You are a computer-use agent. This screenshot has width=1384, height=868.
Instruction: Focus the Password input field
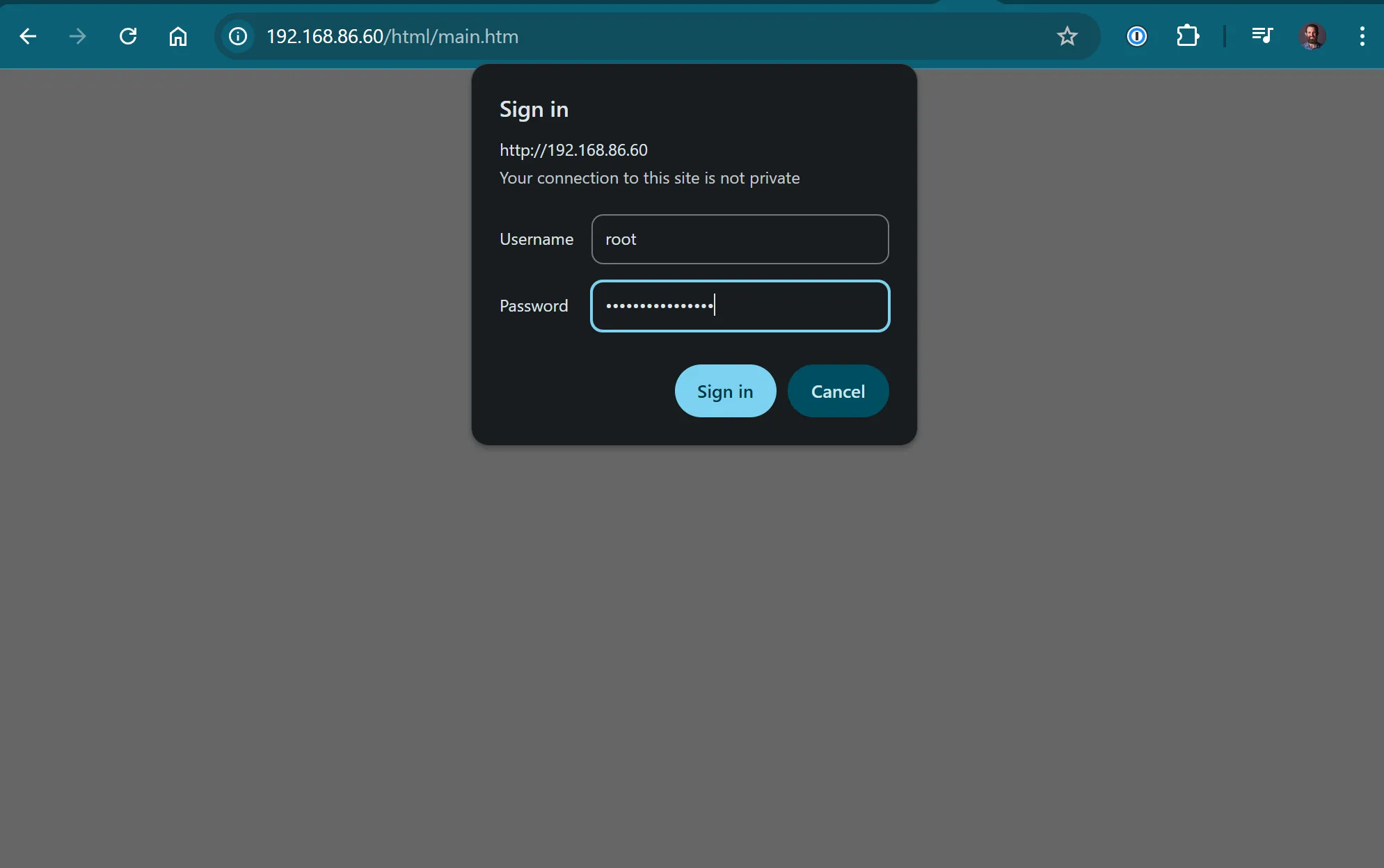740,306
